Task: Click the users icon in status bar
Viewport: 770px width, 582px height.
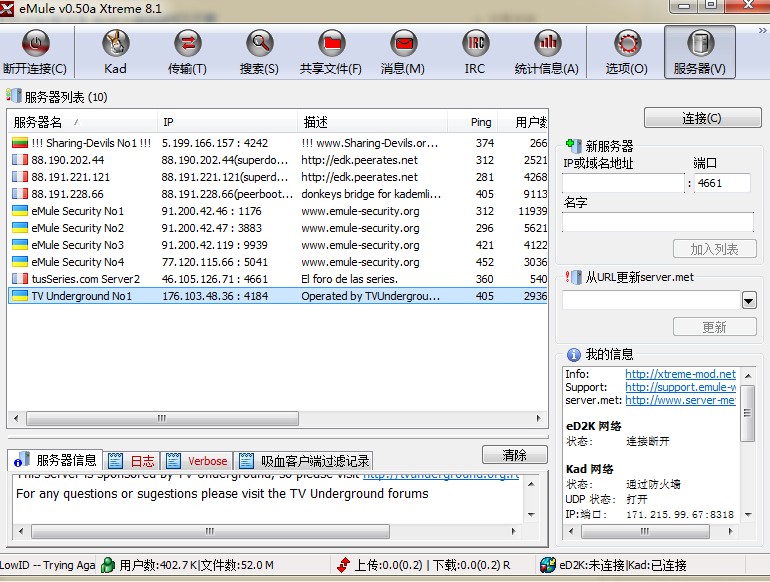Action: click(x=108, y=565)
